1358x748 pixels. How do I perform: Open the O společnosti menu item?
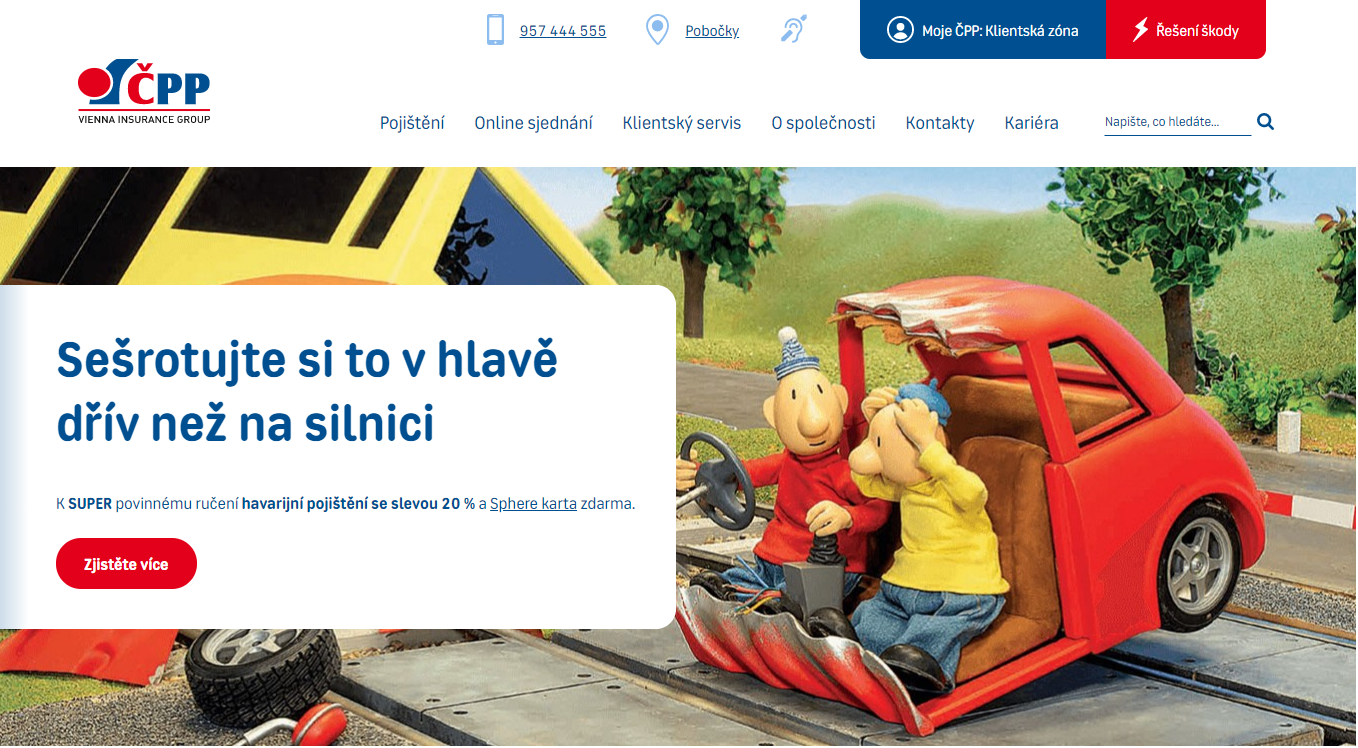click(823, 123)
